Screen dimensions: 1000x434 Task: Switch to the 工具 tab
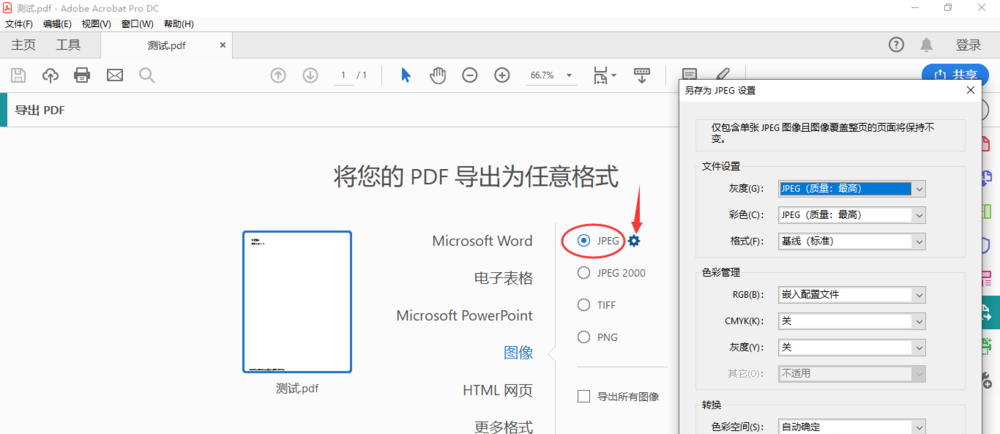point(68,45)
